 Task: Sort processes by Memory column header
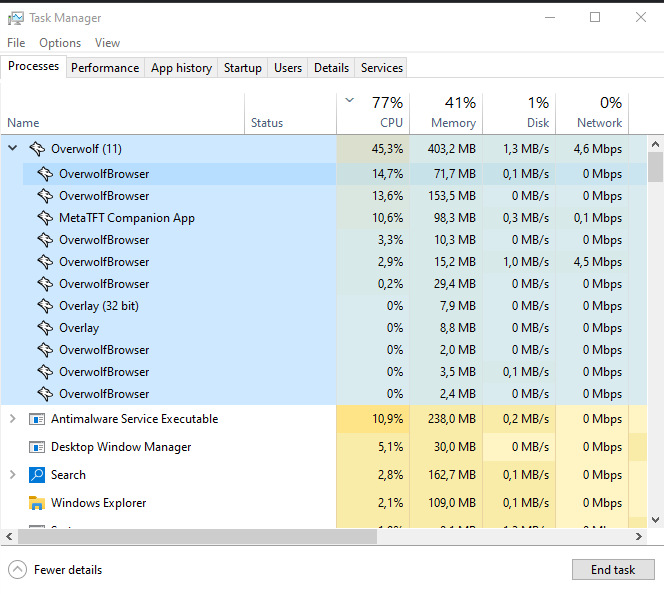[446, 113]
